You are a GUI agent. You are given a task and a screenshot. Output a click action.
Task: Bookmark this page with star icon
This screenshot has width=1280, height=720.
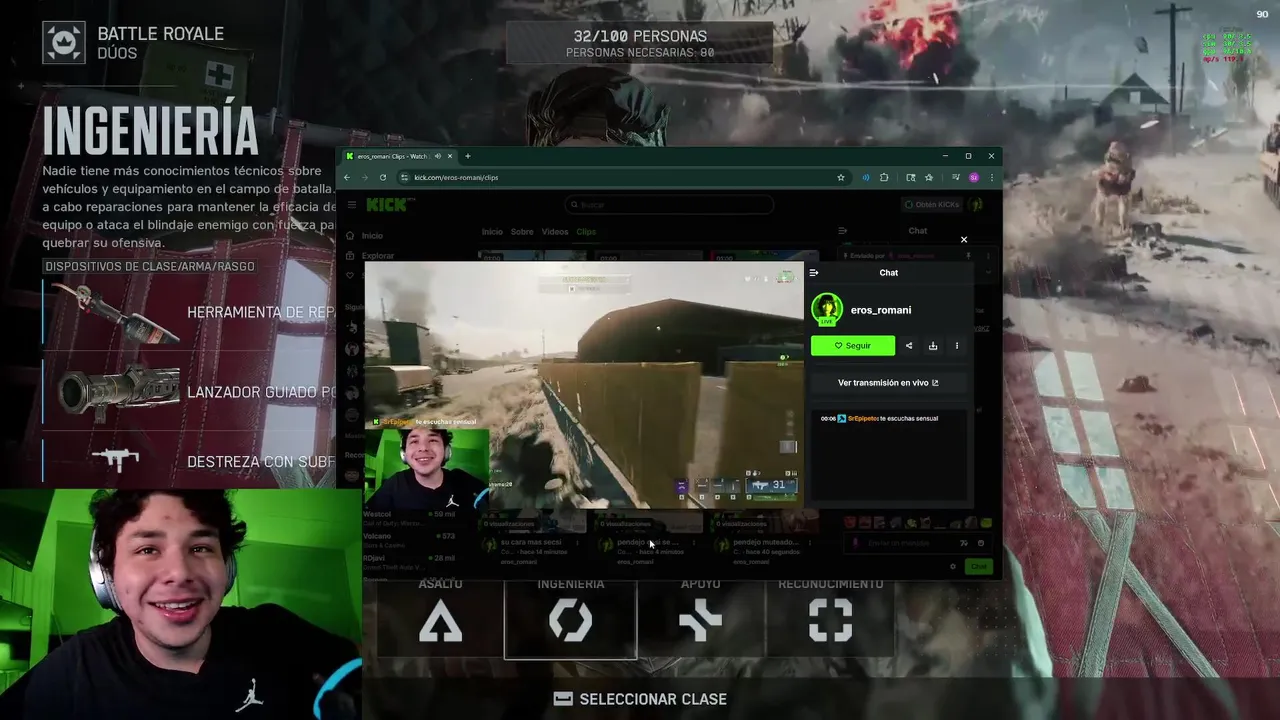pyautogui.click(x=841, y=177)
